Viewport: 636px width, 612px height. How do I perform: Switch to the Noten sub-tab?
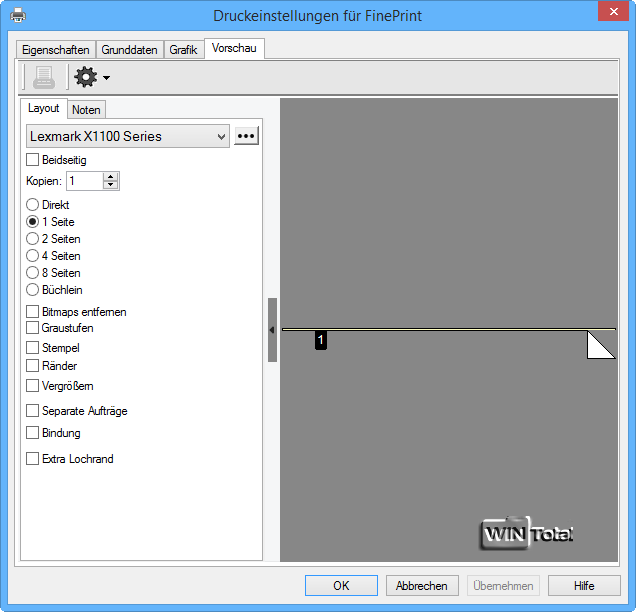pyautogui.click(x=86, y=110)
